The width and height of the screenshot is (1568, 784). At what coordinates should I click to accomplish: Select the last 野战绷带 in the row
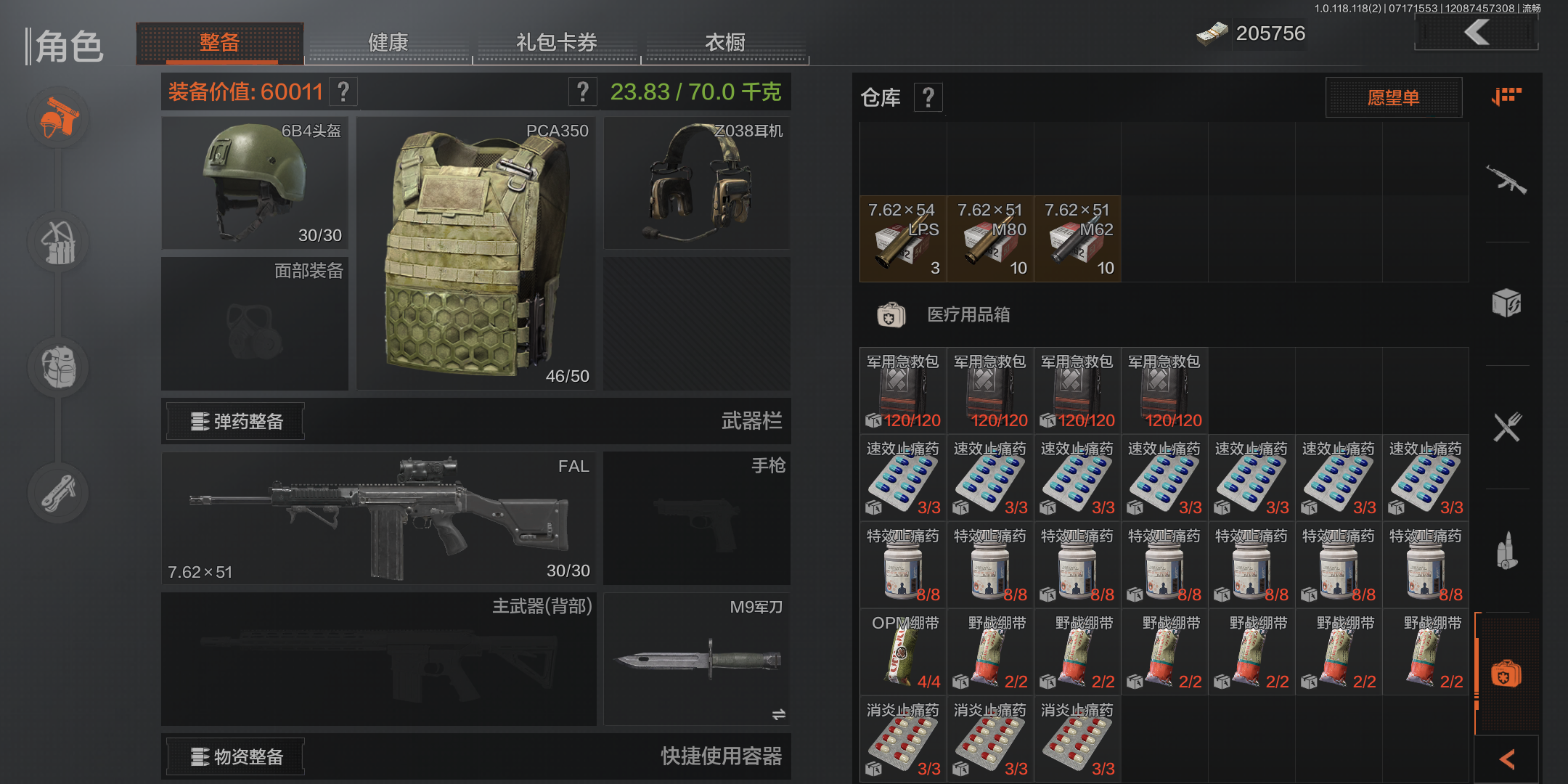tap(1426, 652)
